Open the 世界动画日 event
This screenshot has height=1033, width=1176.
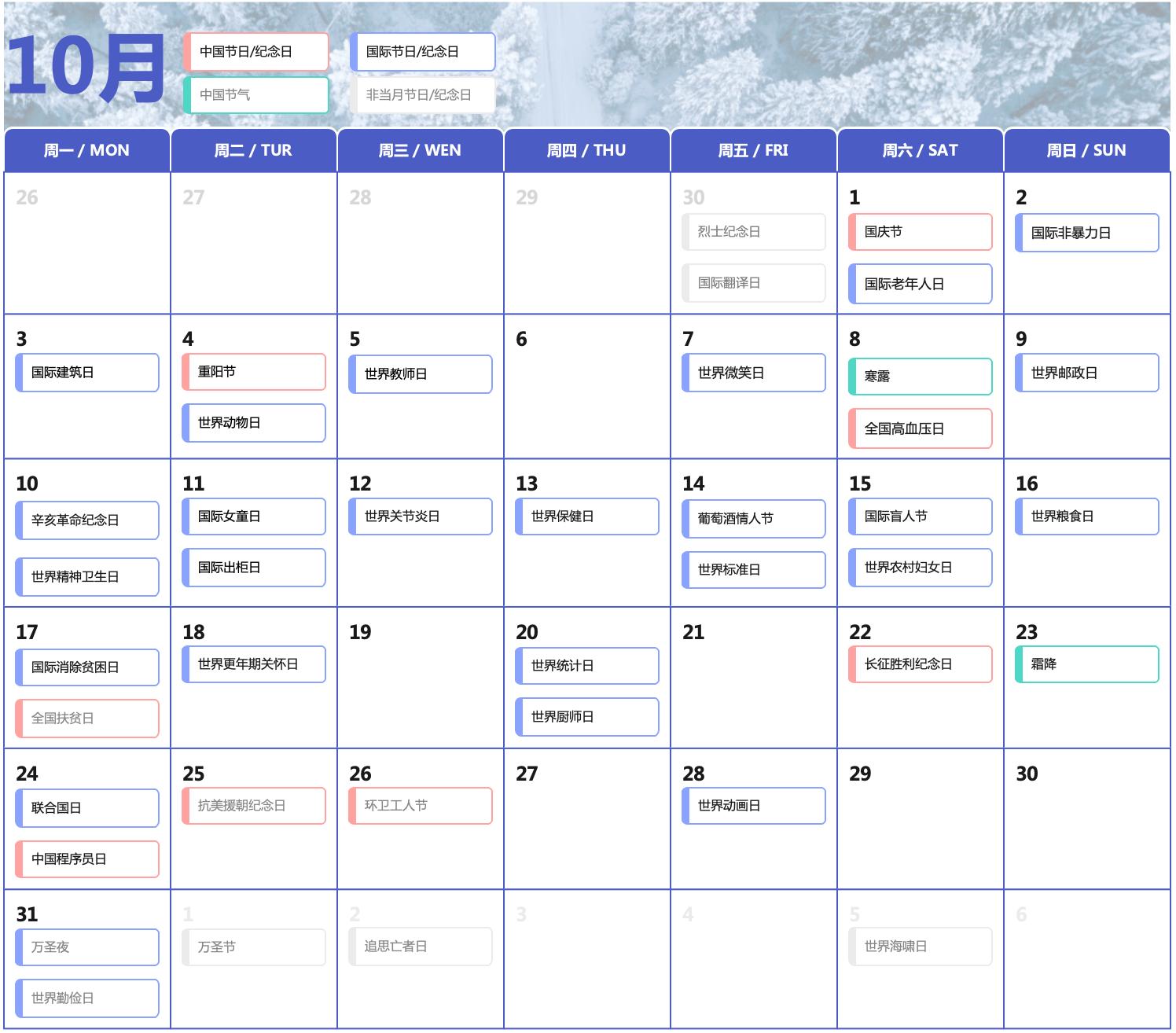tap(754, 806)
